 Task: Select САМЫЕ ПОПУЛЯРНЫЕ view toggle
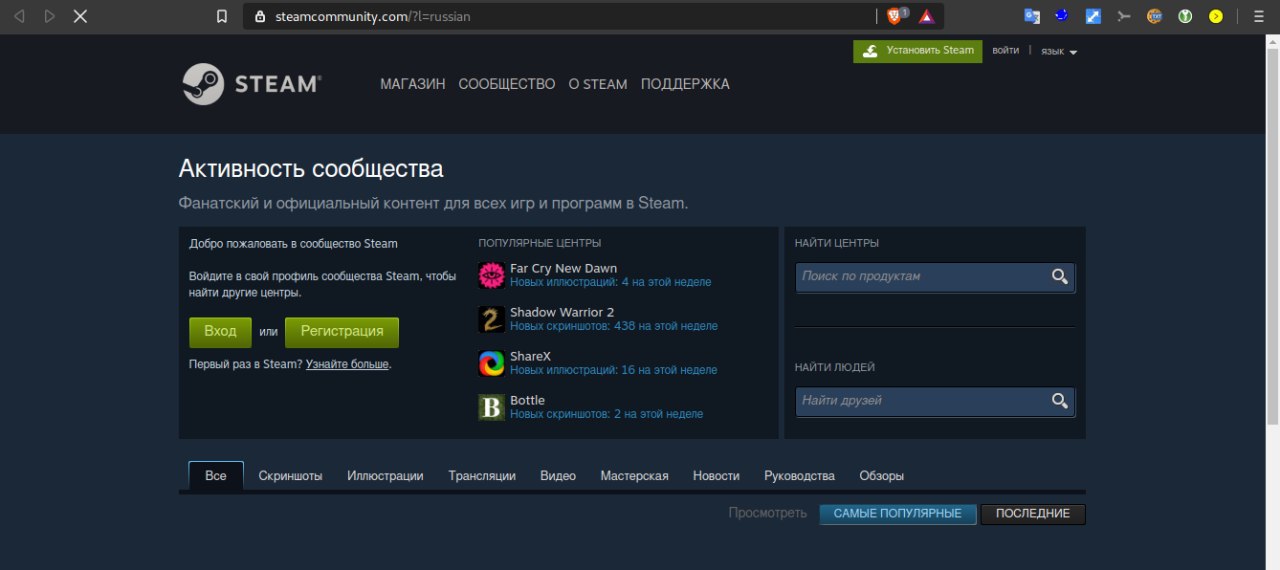point(898,514)
